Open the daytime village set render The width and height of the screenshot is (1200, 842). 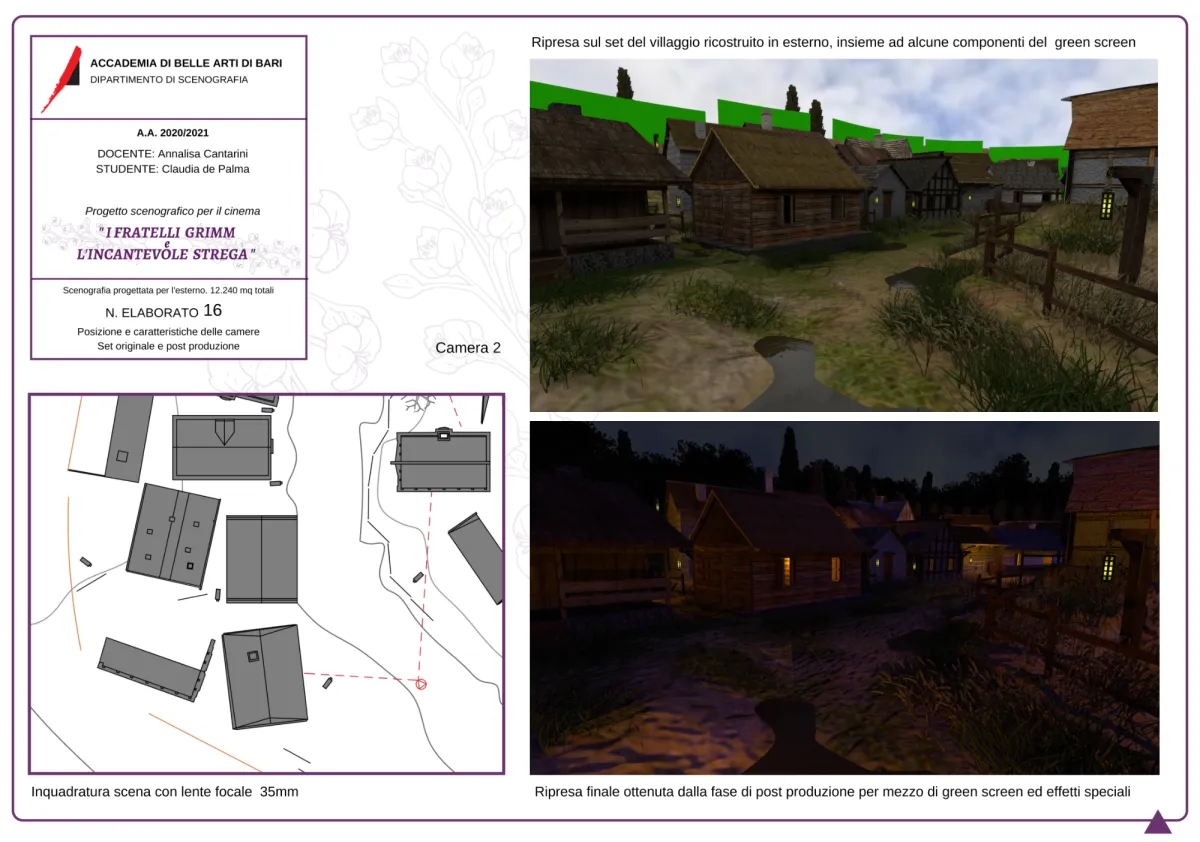843,235
